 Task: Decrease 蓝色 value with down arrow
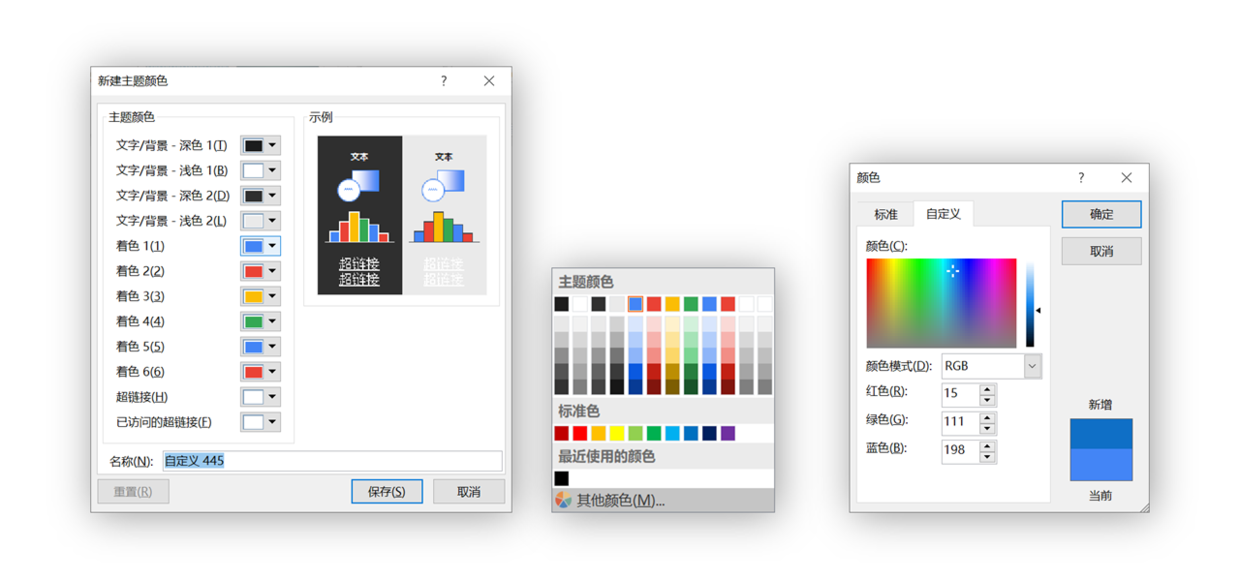pyautogui.click(x=988, y=456)
